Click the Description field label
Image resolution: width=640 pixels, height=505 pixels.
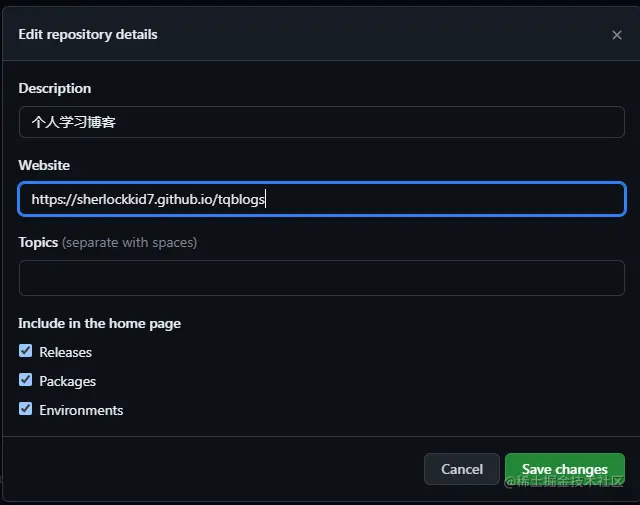[55, 89]
